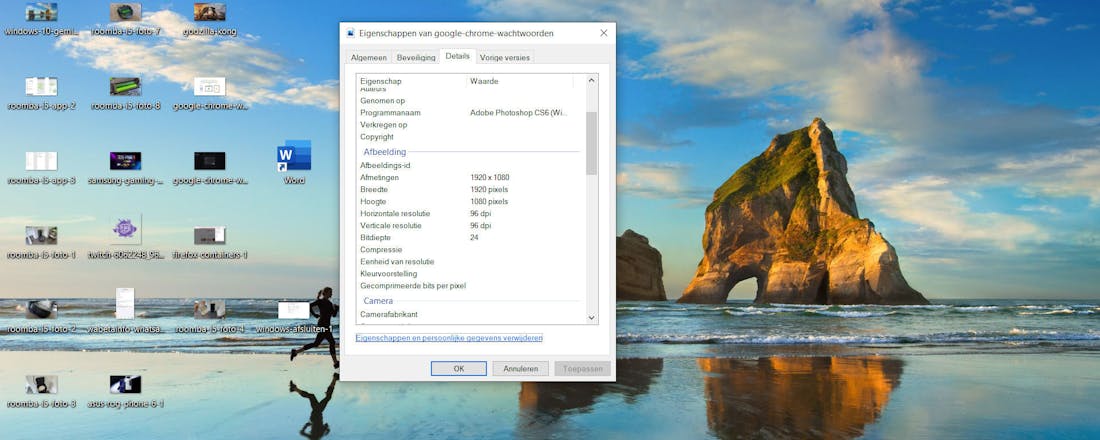The height and width of the screenshot is (440, 1100).
Task: Select the roomba-i5-app-2 desktop file
Action: pyautogui.click(x=41, y=94)
